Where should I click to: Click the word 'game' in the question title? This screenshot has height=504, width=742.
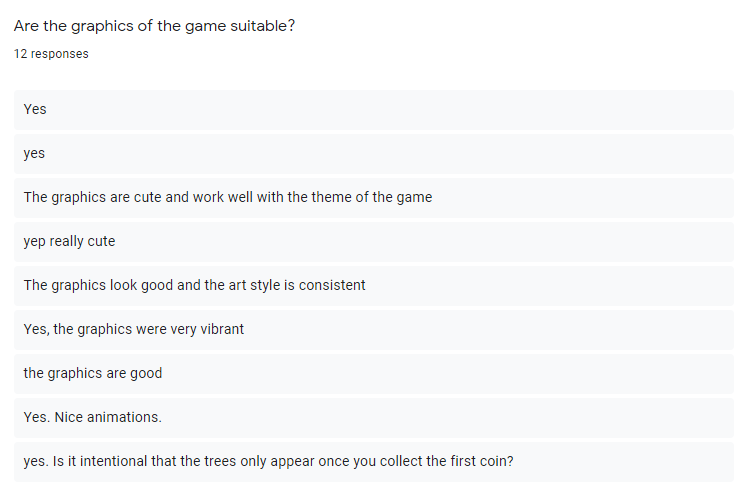point(205,27)
